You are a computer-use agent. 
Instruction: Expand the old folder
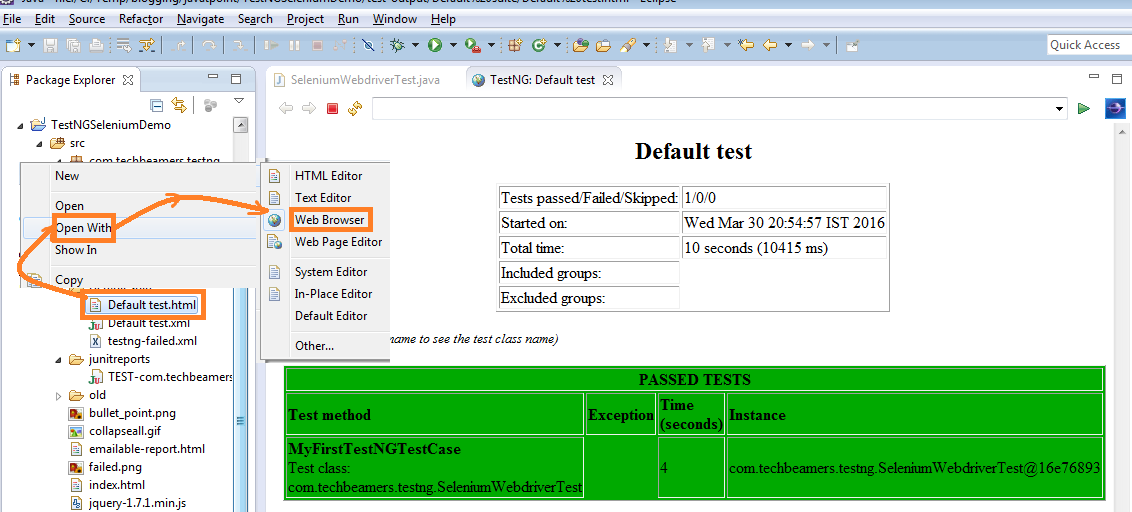click(x=58, y=396)
